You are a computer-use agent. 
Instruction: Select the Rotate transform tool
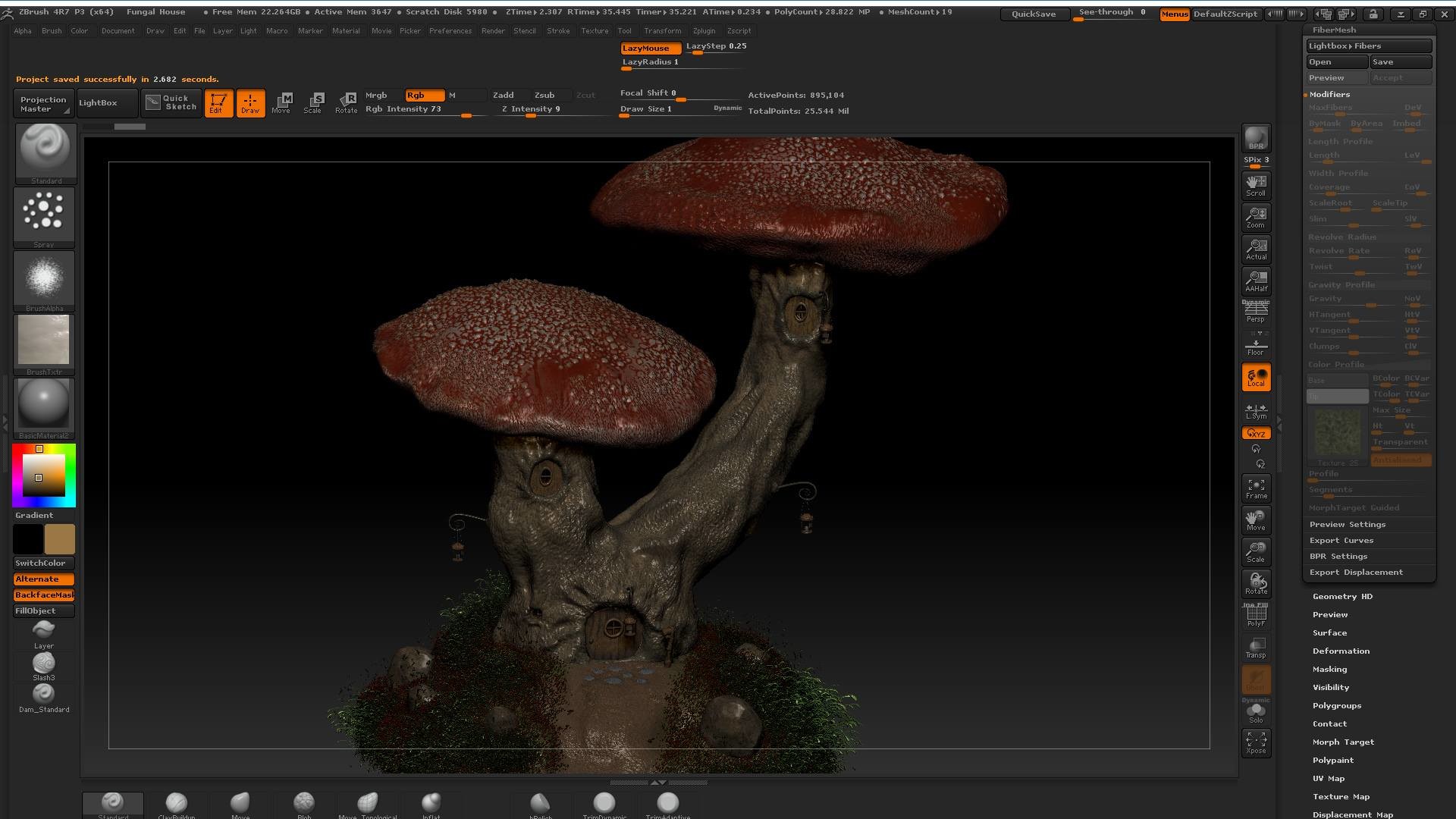point(347,102)
